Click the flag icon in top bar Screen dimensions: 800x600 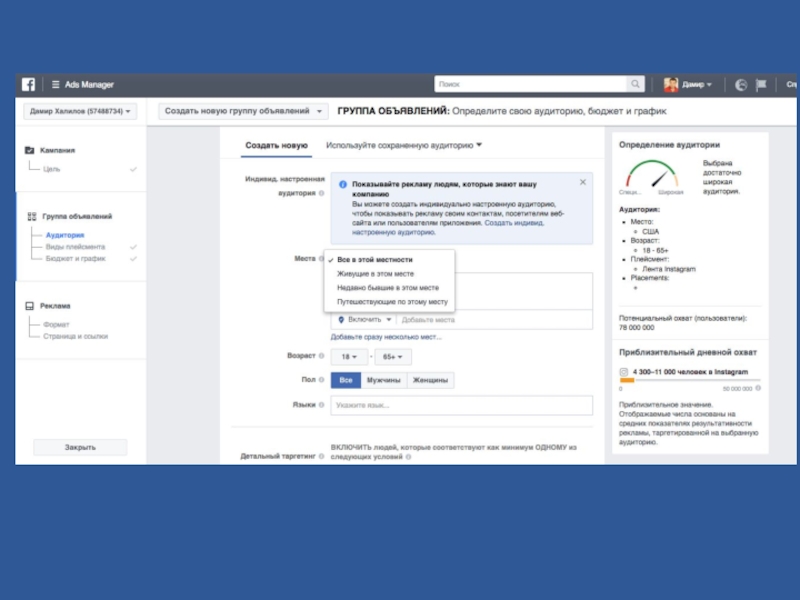pyautogui.click(x=761, y=85)
